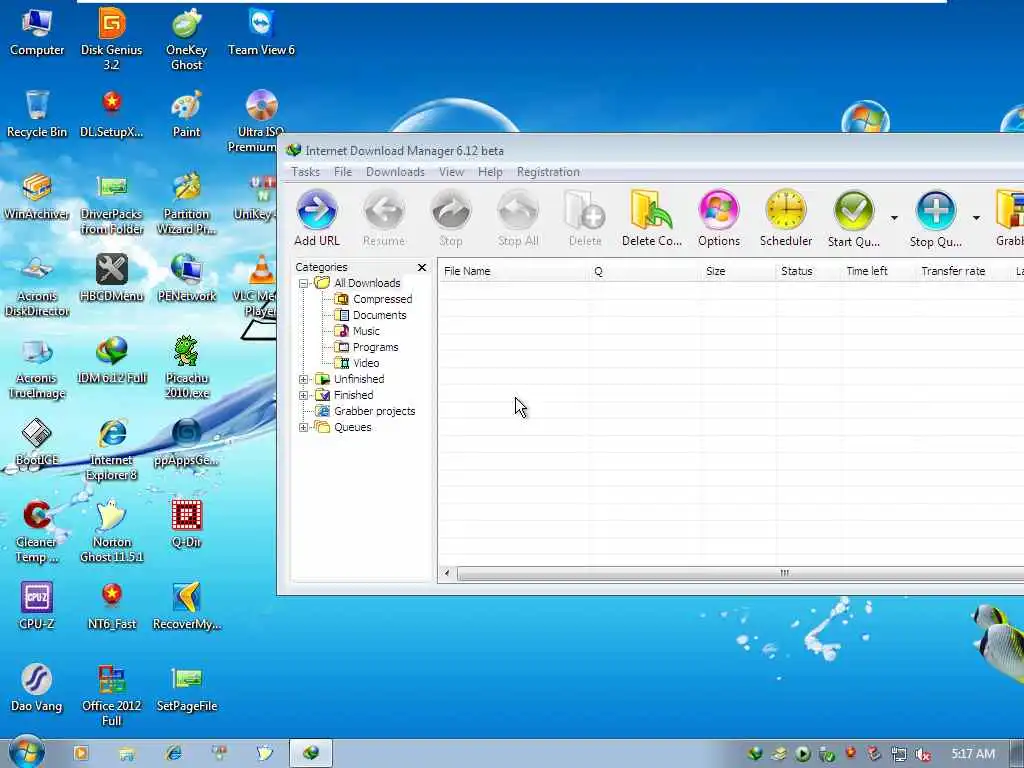
Task: Click the Start Queue toolbar icon
Action: pos(854,218)
